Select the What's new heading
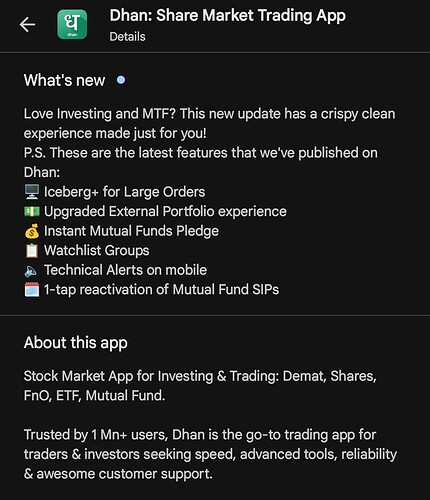This screenshot has width=430, height=500. point(64,80)
